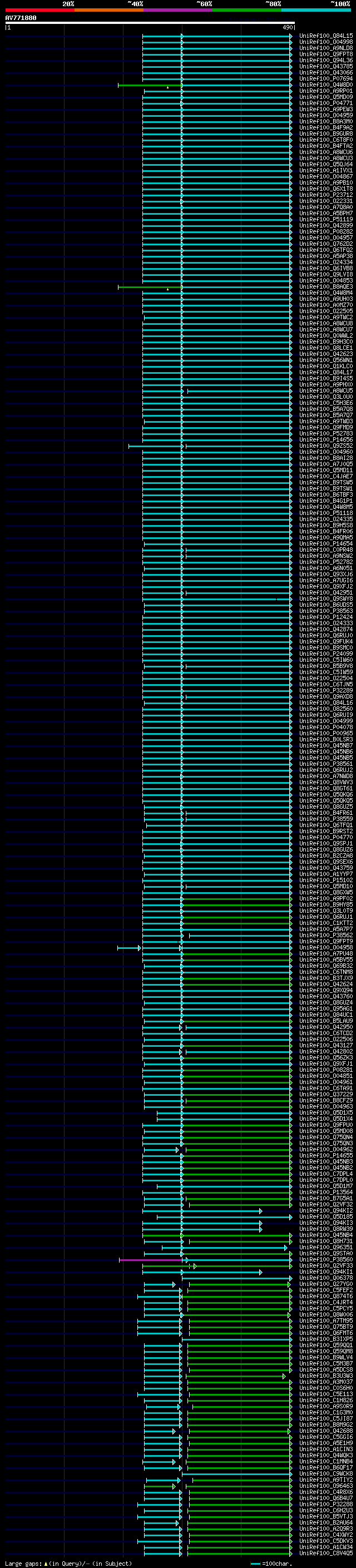Image resolution: width=356 pixels, height=1568 pixels.
Task: Click the orange ~40% identity legend segment
Action: click(x=109, y=10)
